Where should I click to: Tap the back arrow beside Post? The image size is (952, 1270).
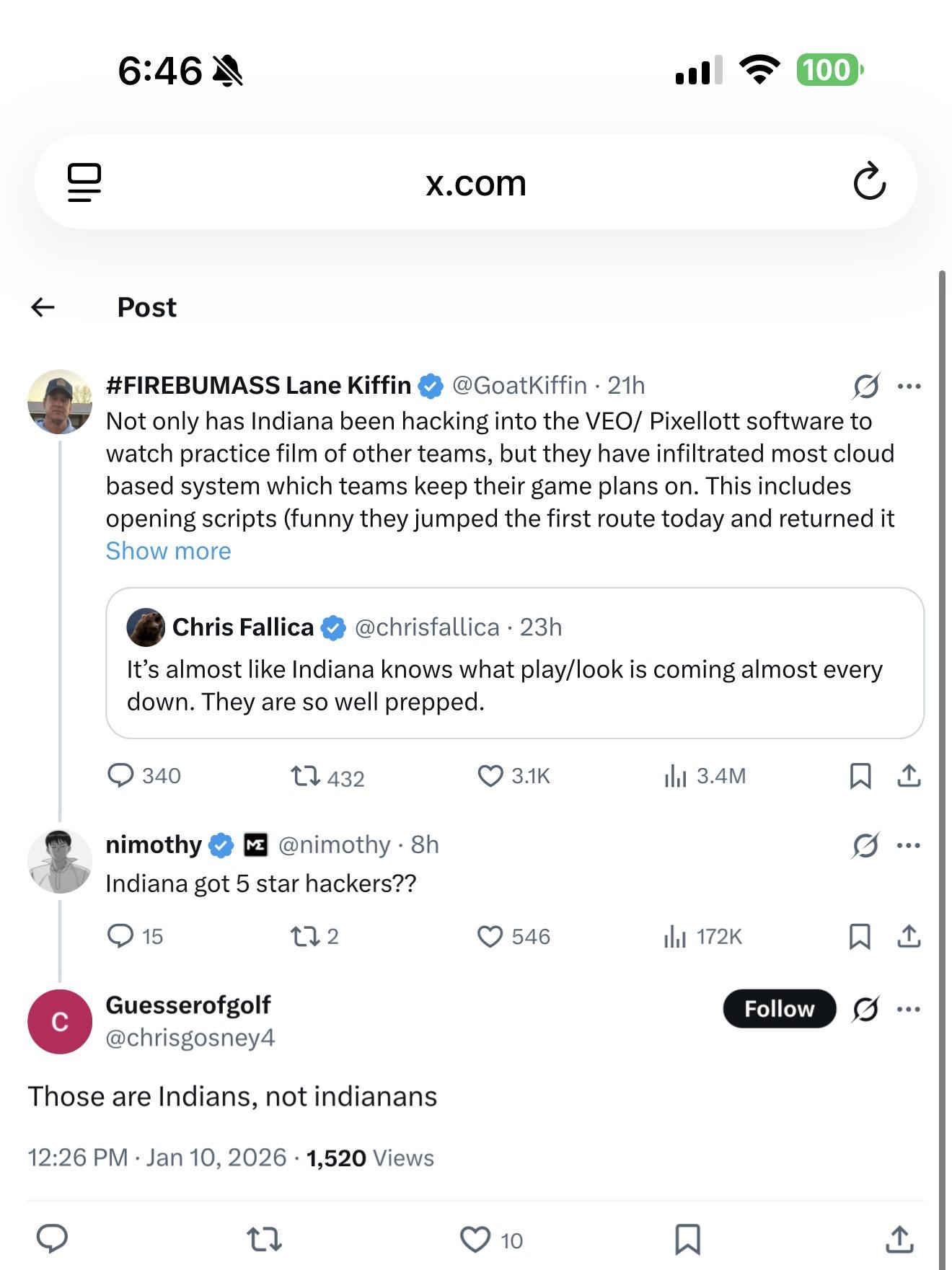click(43, 307)
